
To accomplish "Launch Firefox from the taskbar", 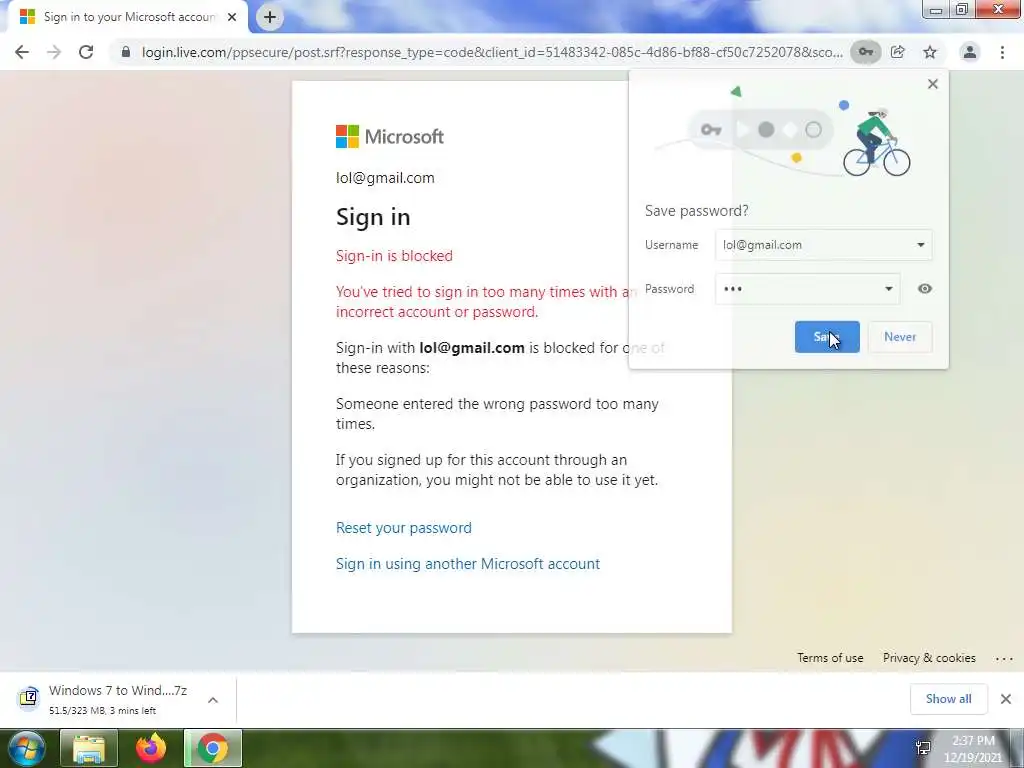I will point(151,748).
